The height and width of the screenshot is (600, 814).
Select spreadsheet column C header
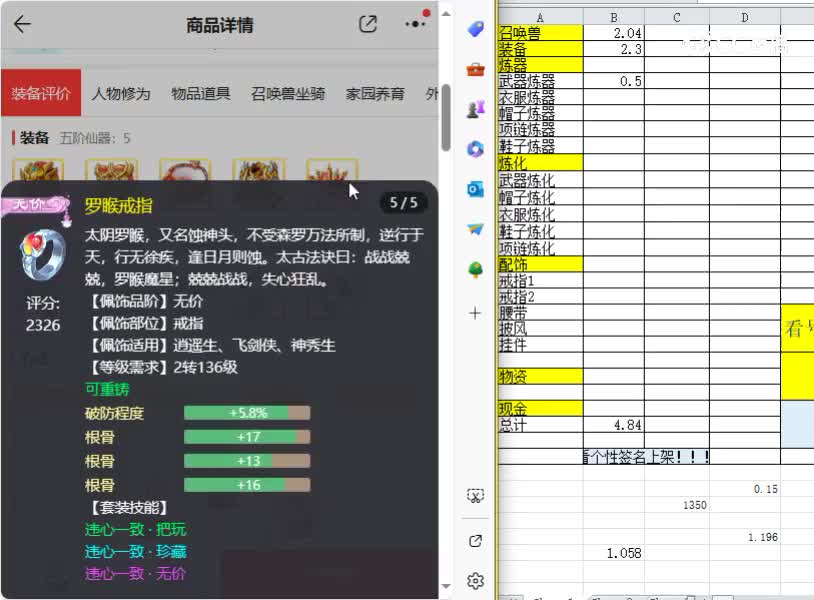point(676,17)
